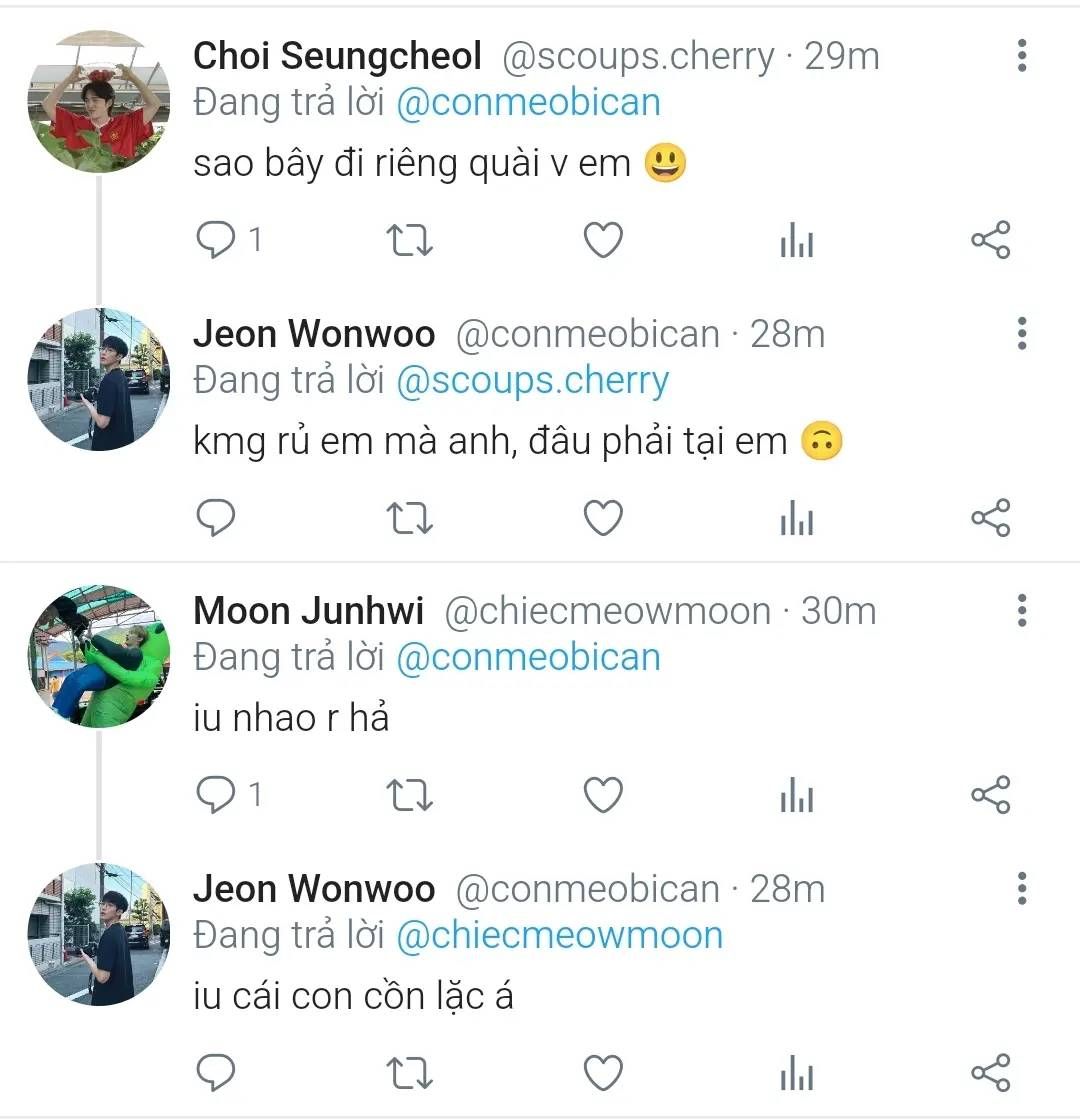The image size is (1080, 1120).
Task: View analytics for Choi Seungcheol's tweet
Action: point(796,240)
